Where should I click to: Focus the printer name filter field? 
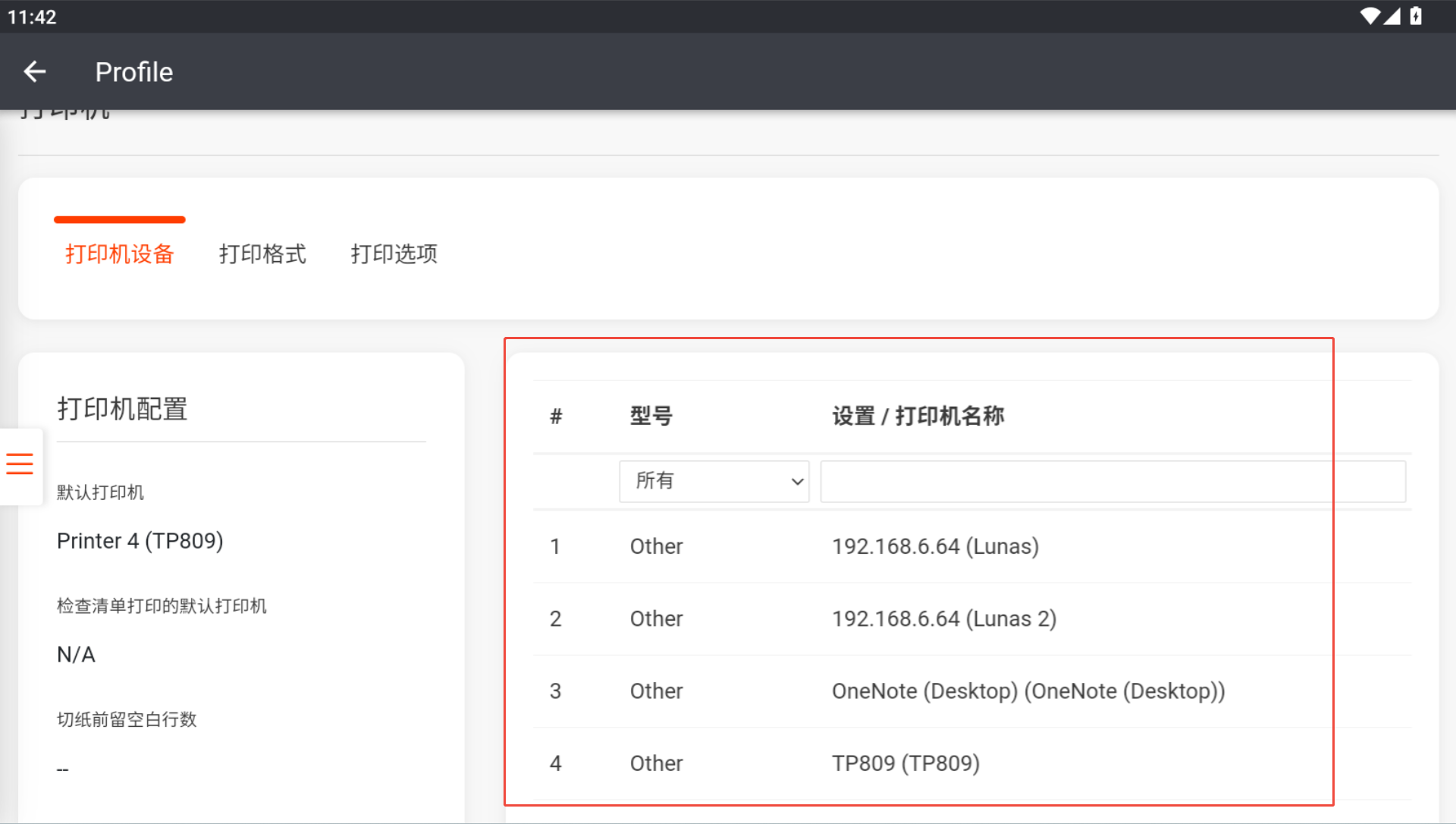pos(1112,481)
